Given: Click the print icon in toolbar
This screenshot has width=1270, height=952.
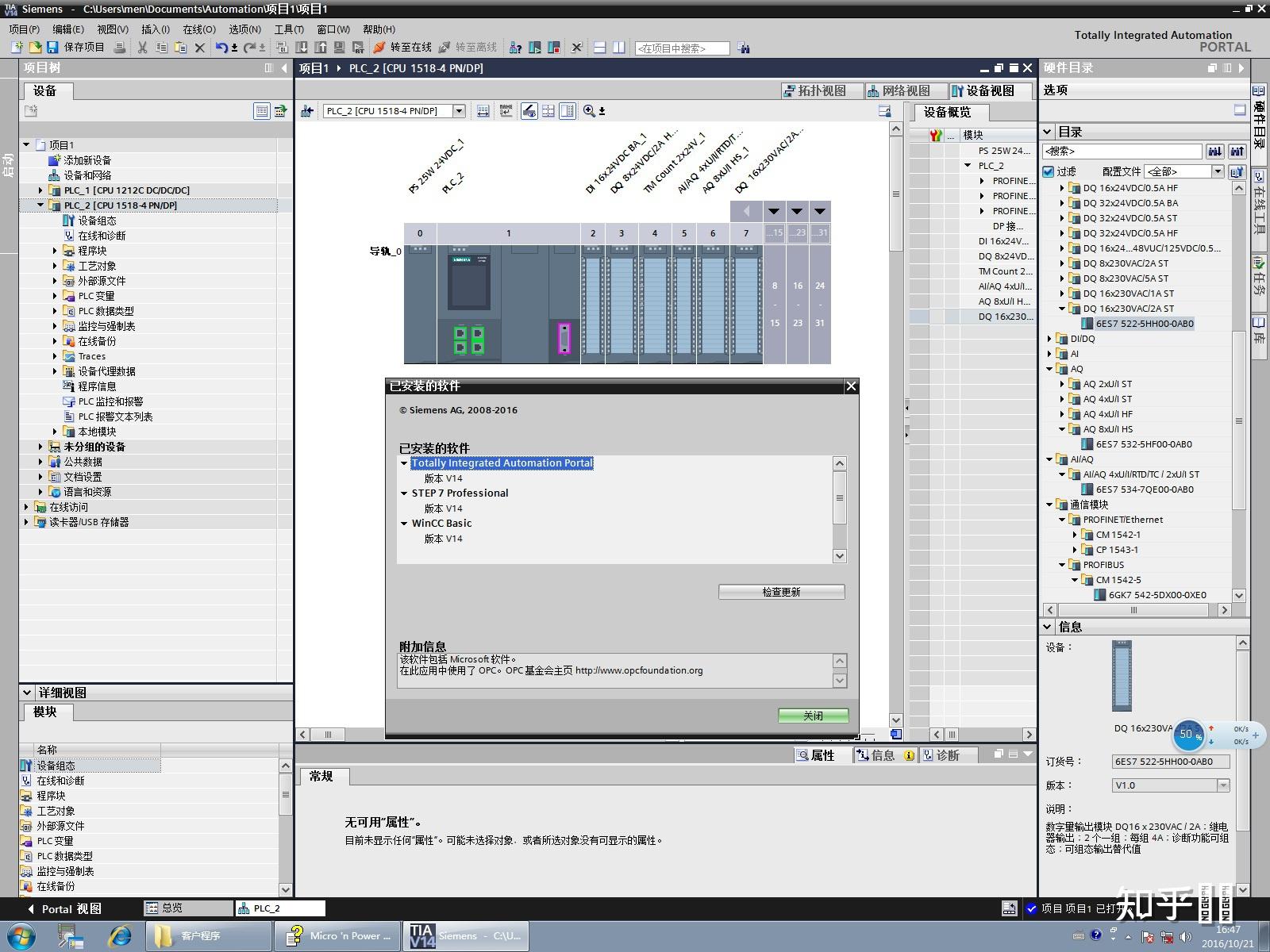Looking at the screenshot, I should [119, 48].
